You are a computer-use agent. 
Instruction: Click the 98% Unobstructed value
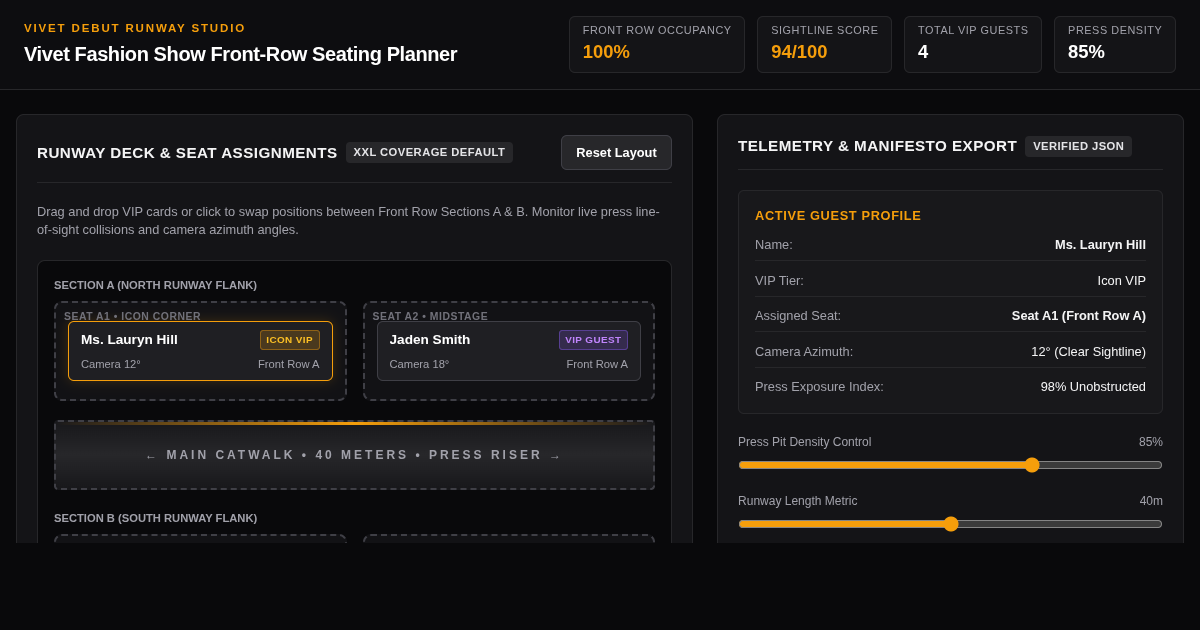pos(1093,386)
